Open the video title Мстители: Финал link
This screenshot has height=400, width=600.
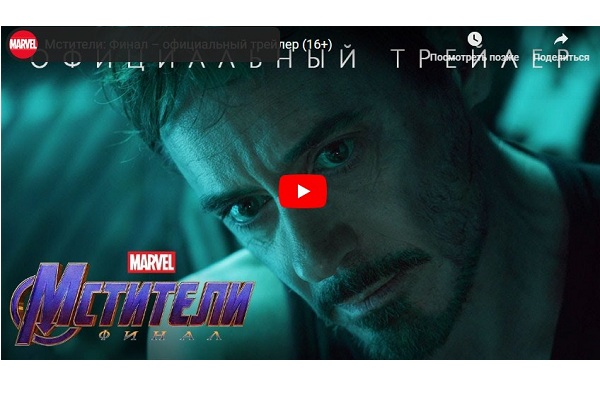188,45
